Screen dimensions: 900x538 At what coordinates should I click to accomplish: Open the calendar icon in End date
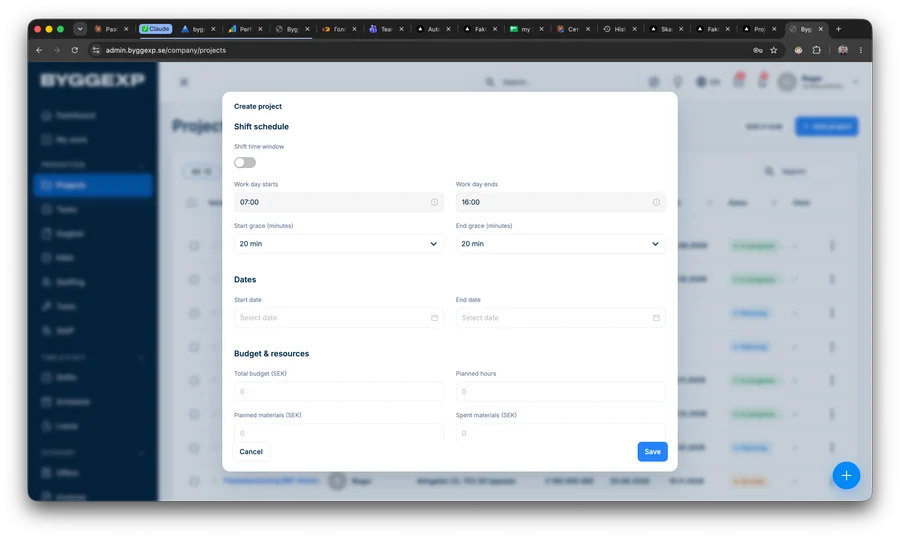tap(656, 318)
